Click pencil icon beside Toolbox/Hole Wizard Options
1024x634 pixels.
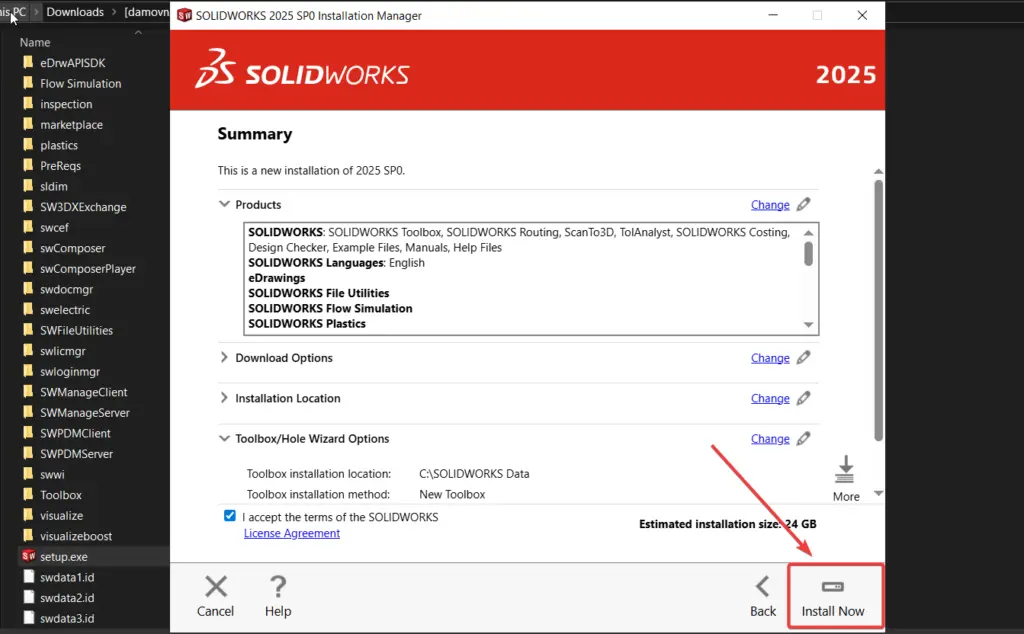(804, 439)
